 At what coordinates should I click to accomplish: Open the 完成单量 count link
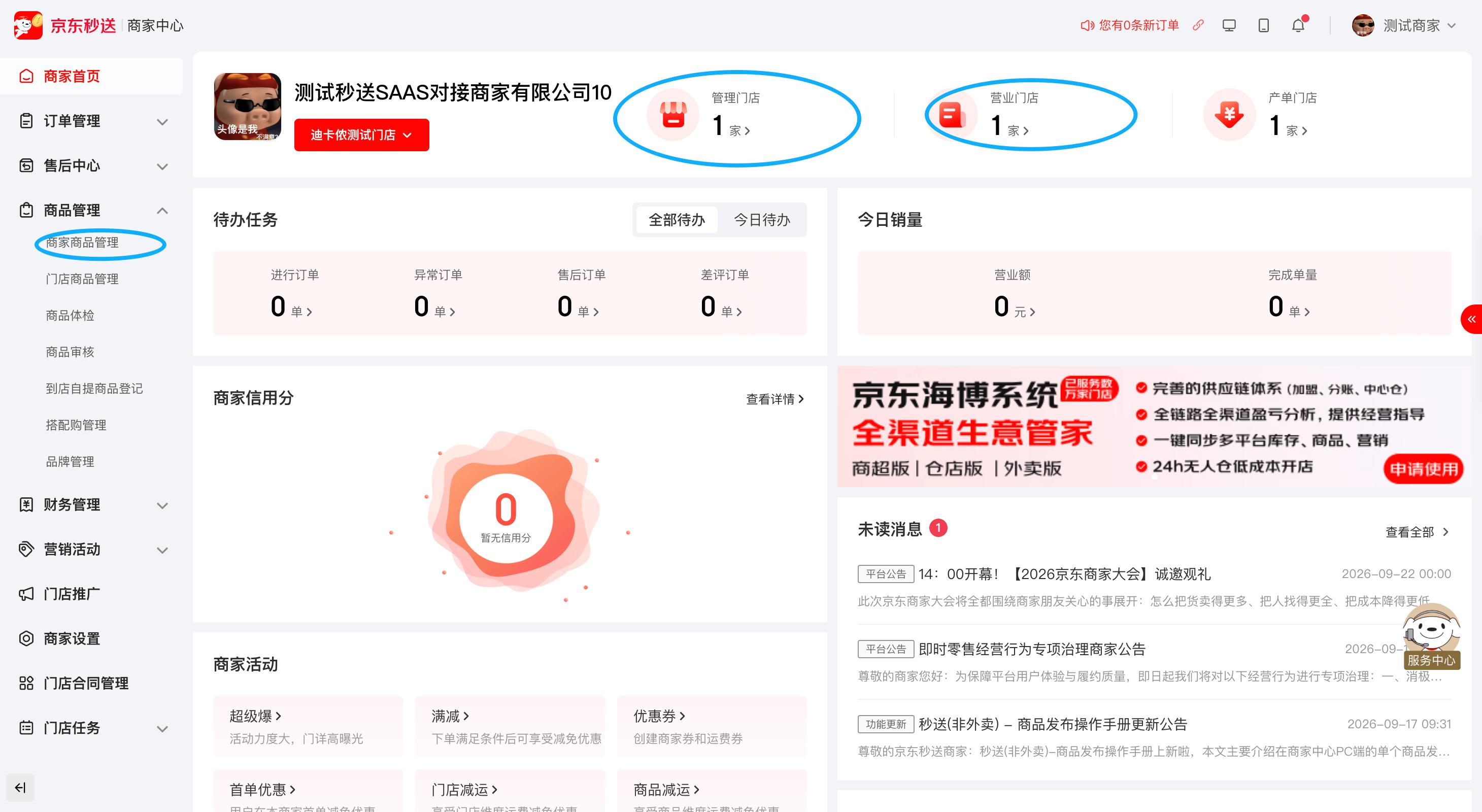(x=1289, y=306)
